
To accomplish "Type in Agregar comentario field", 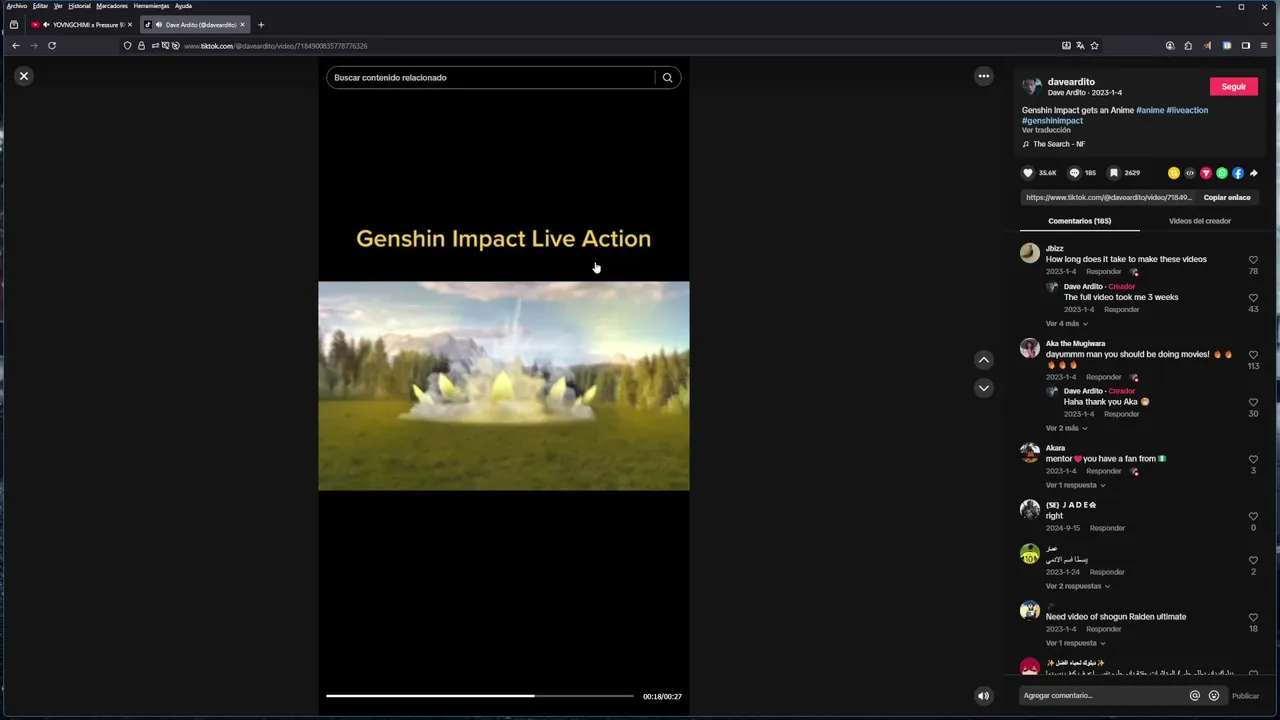I will (x=1100, y=696).
